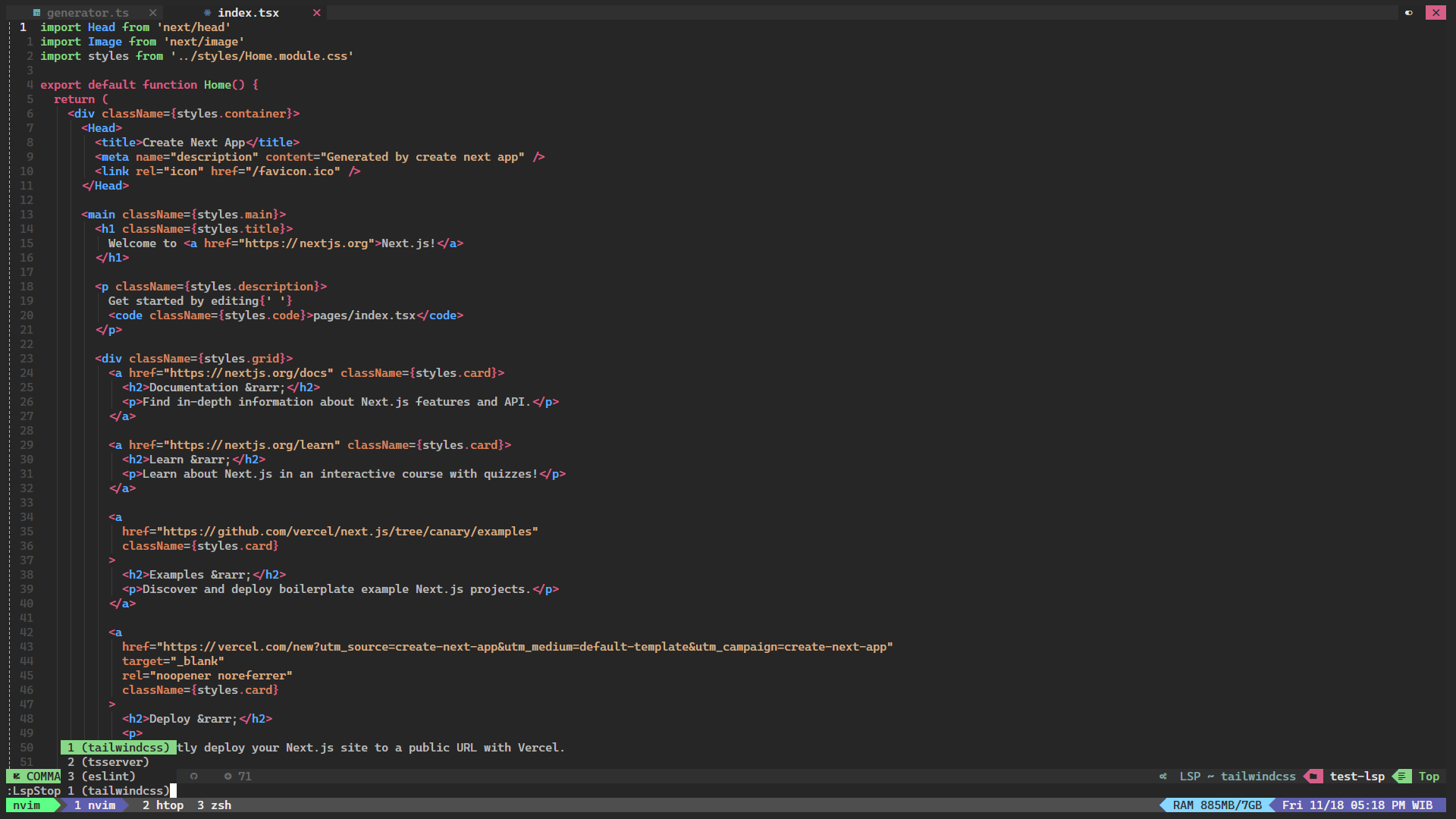Viewport: 1456px width, 819px height.
Task: Click the test-lsp label in the statusline
Action: tap(1357, 776)
